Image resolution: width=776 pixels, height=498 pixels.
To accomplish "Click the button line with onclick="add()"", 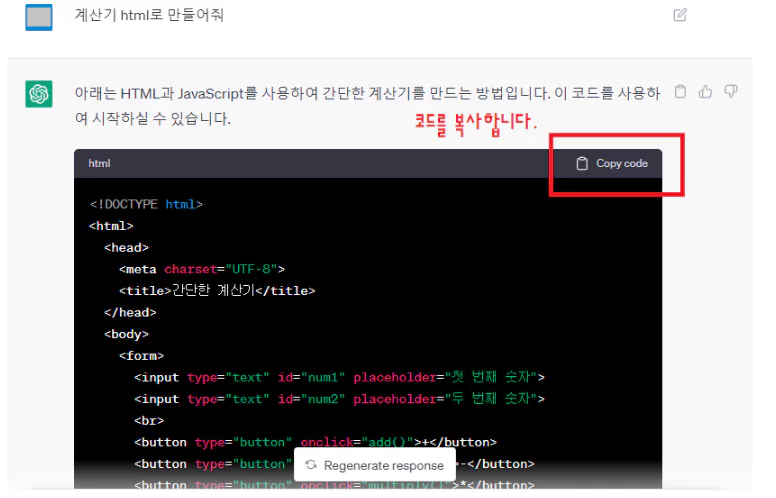I will [315, 442].
